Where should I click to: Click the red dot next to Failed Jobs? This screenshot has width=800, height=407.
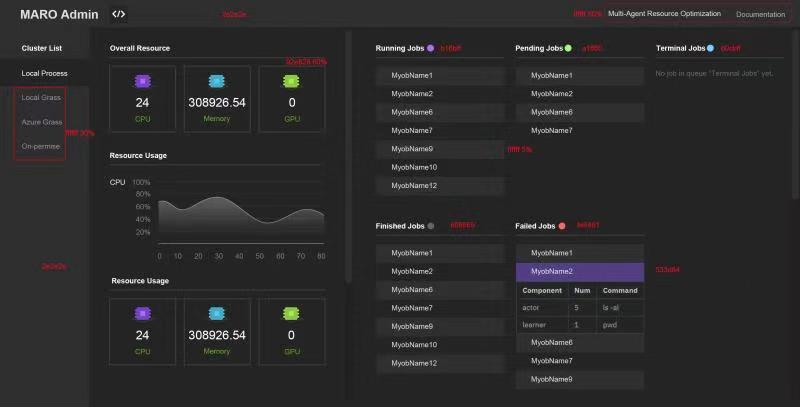(x=562, y=226)
